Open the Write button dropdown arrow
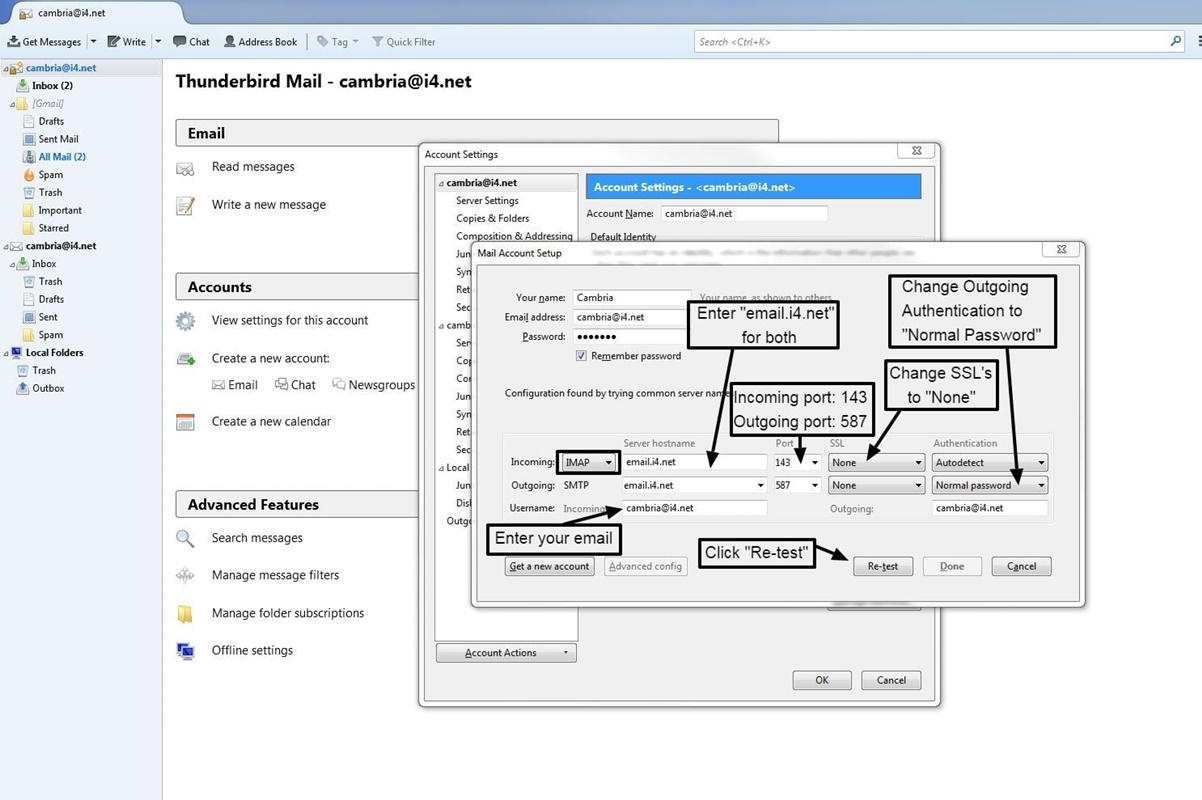 click(x=157, y=42)
